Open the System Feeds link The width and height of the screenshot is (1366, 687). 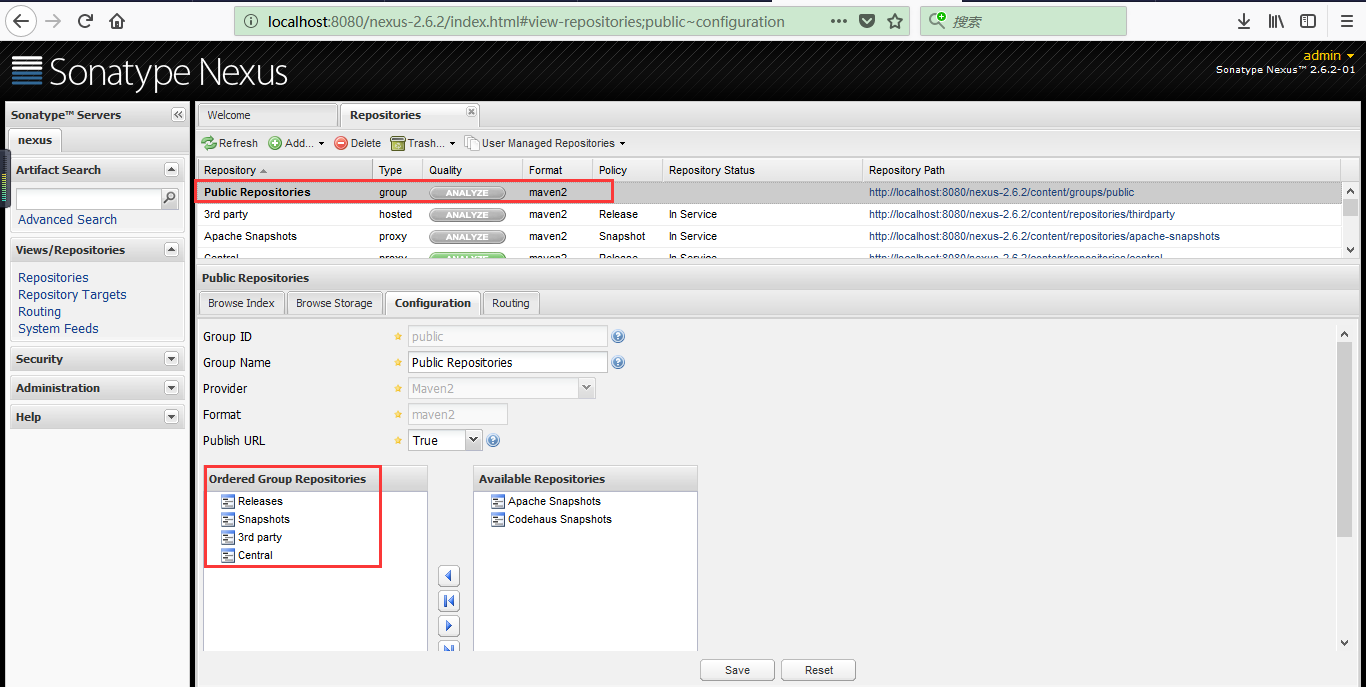click(x=58, y=329)
